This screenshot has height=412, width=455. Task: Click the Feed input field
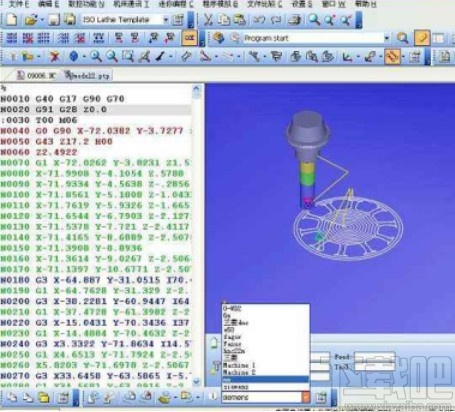pyautogui.click(x=374, y=357)
